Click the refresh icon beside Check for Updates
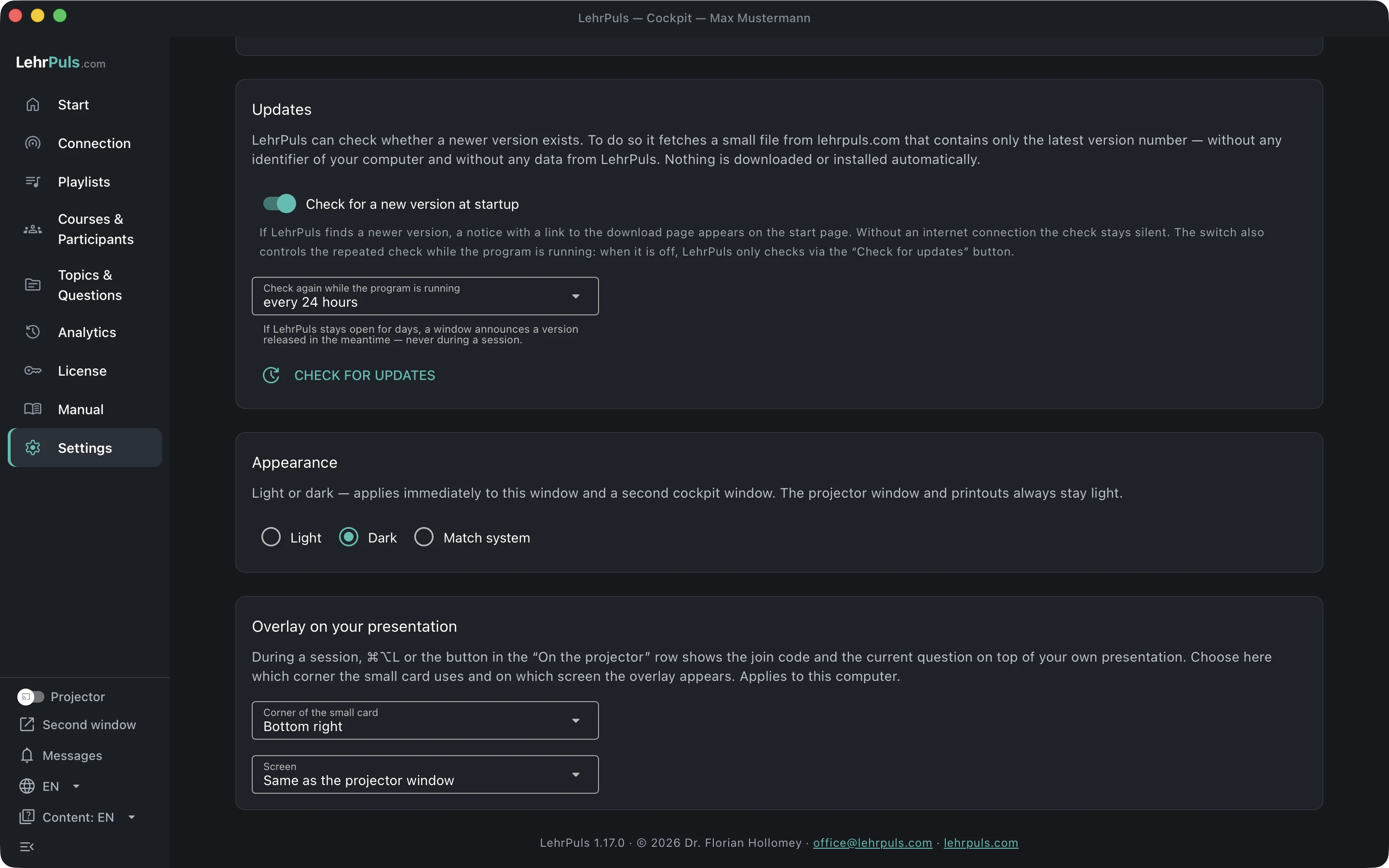The image size is (1389, 868). point(271,375)
